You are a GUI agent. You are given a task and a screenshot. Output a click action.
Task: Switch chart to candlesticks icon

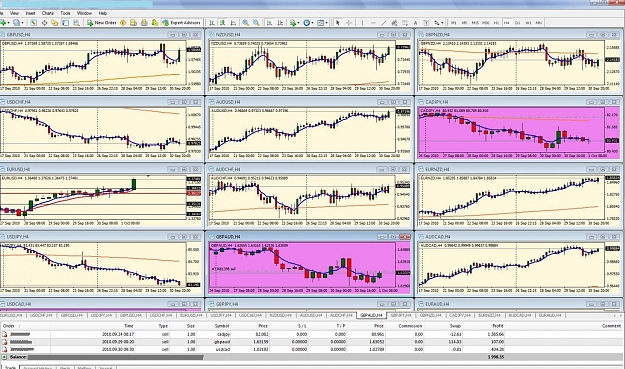(x=222, y=23)
